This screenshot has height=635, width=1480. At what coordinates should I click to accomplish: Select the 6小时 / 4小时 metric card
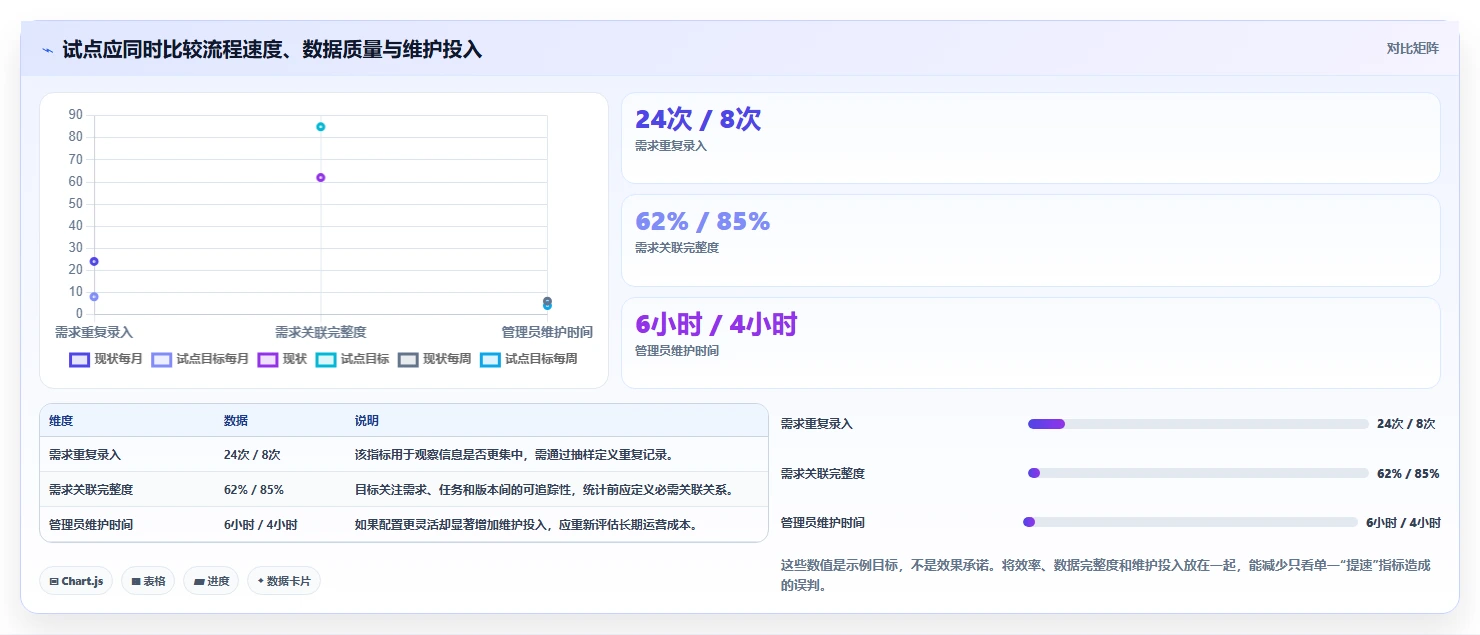pos(1031,342)
